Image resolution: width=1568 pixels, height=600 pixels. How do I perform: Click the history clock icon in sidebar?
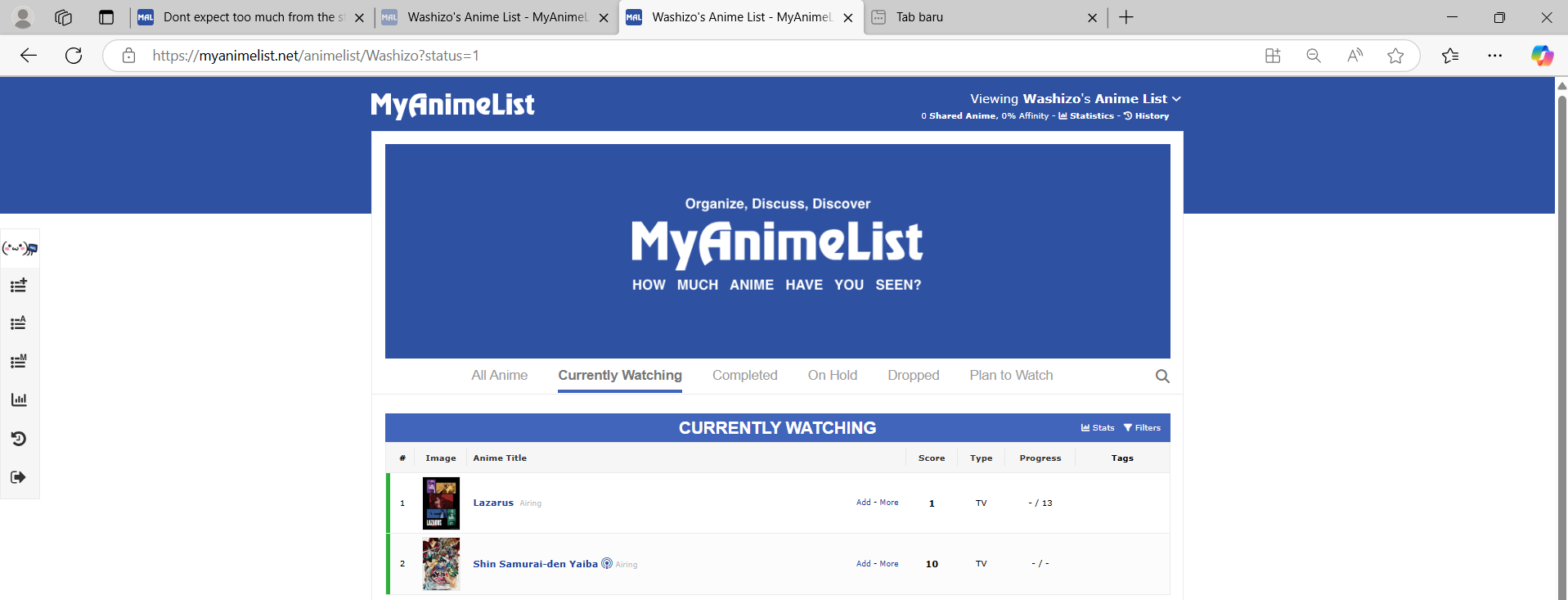click(x=19, y=439)
